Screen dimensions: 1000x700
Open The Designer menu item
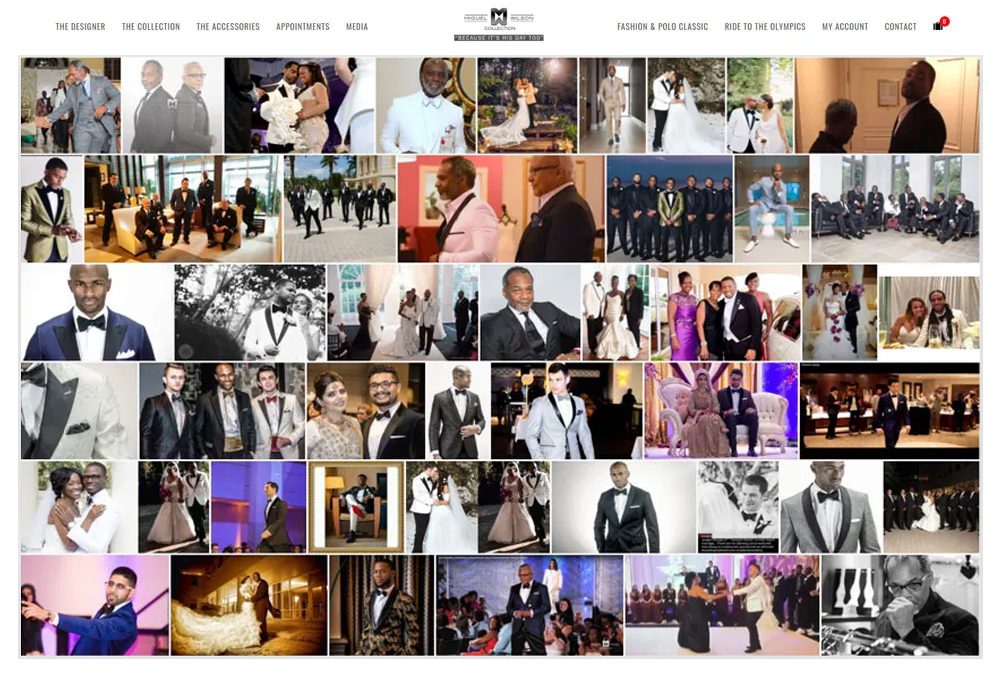[x=80, y=27]
